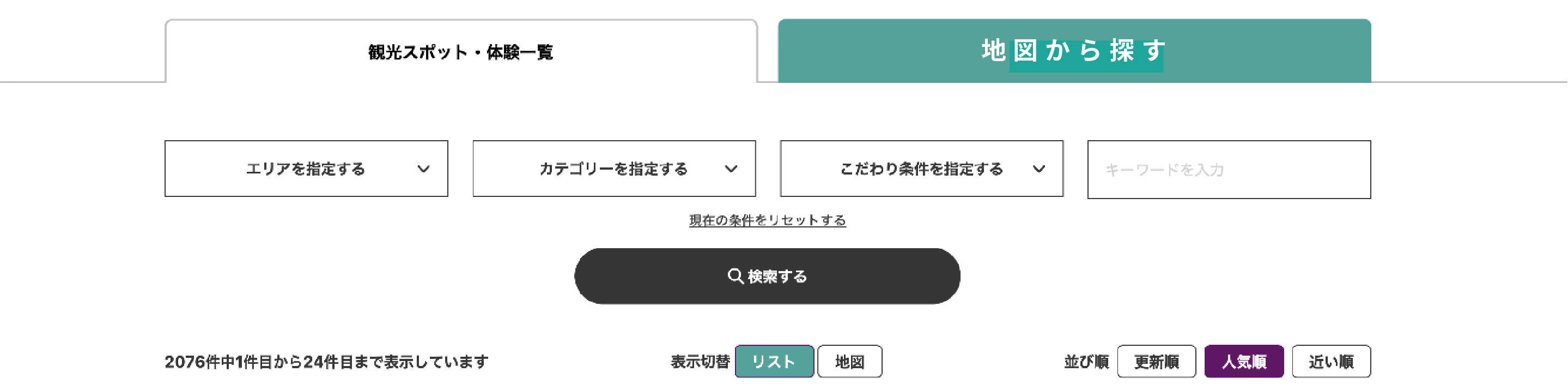The width and height of the screenshot is (1568, 390).
Task: Click the 2076件中1件目 result count text
Action: (326, 362)
